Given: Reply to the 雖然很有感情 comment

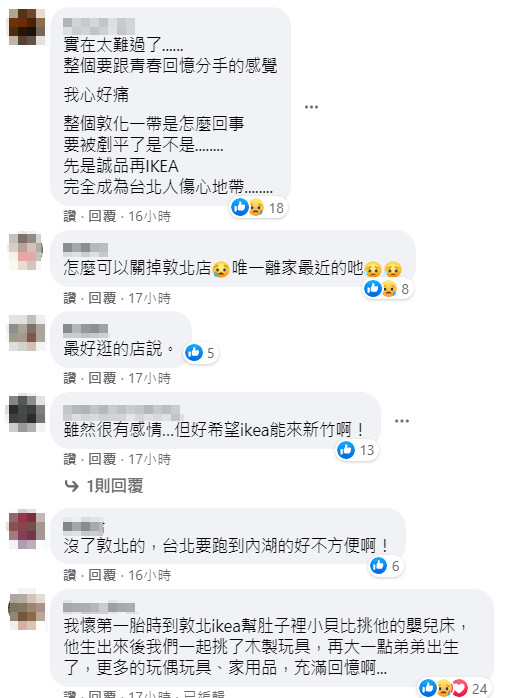Looking at the screenshot, I should 102,459.
